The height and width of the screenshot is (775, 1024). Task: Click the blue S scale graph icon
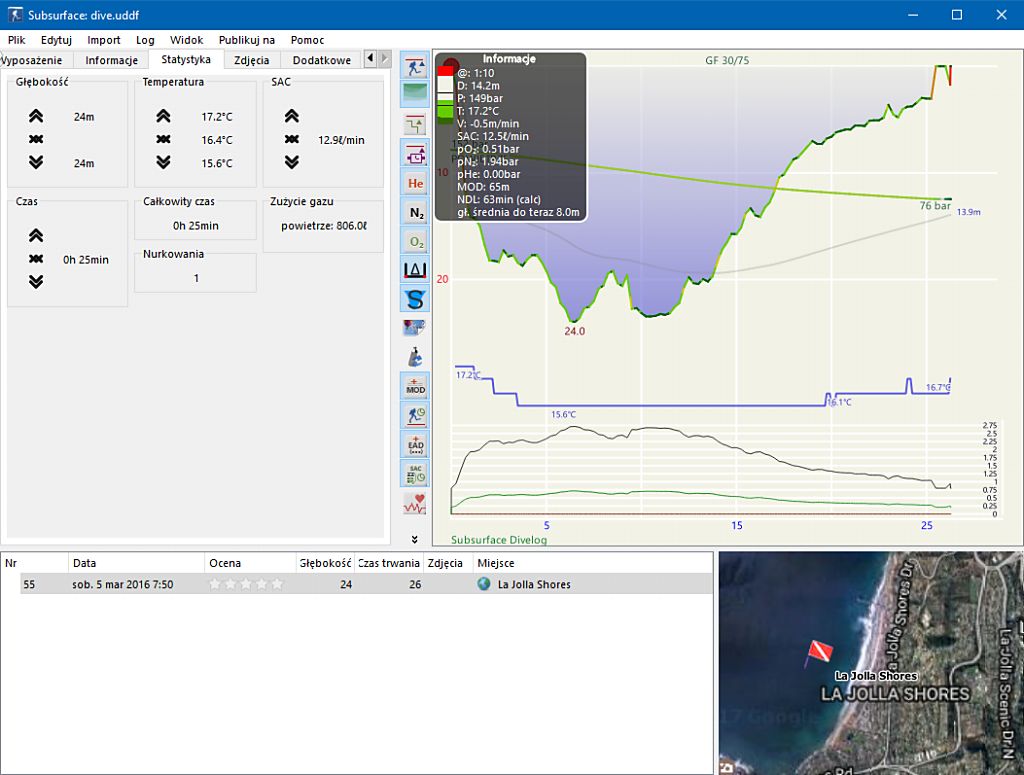415,298
